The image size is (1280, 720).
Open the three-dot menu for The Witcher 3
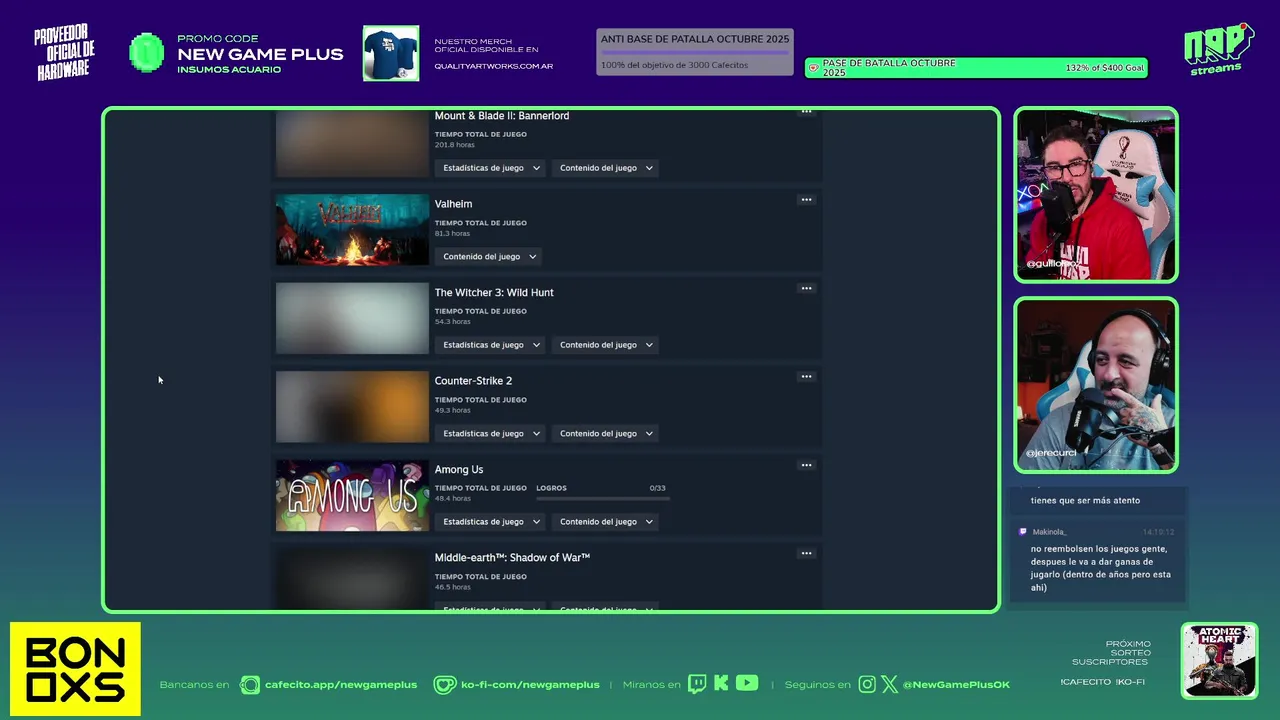806,288
